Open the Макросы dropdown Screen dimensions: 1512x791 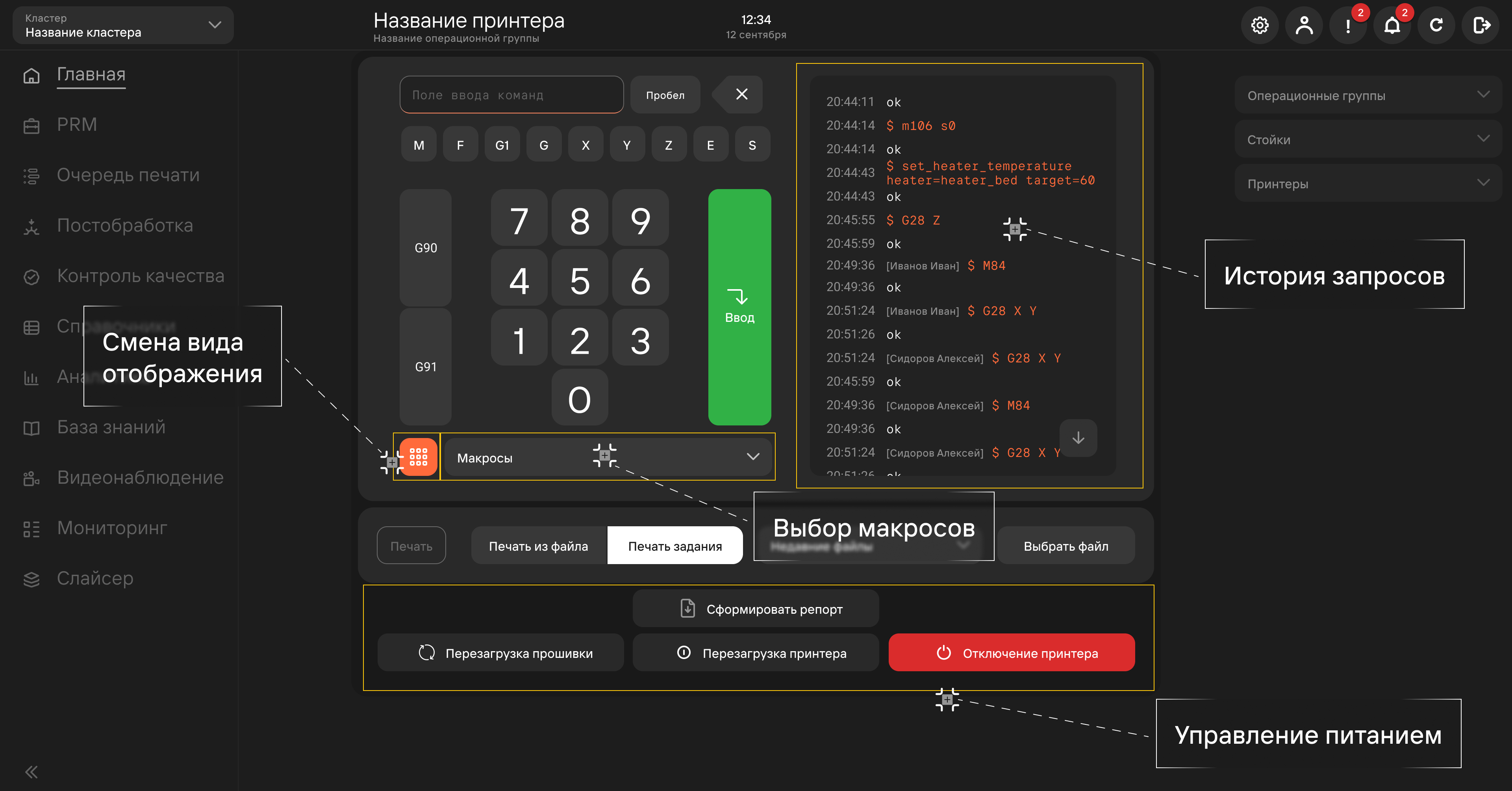click(608, 457)
